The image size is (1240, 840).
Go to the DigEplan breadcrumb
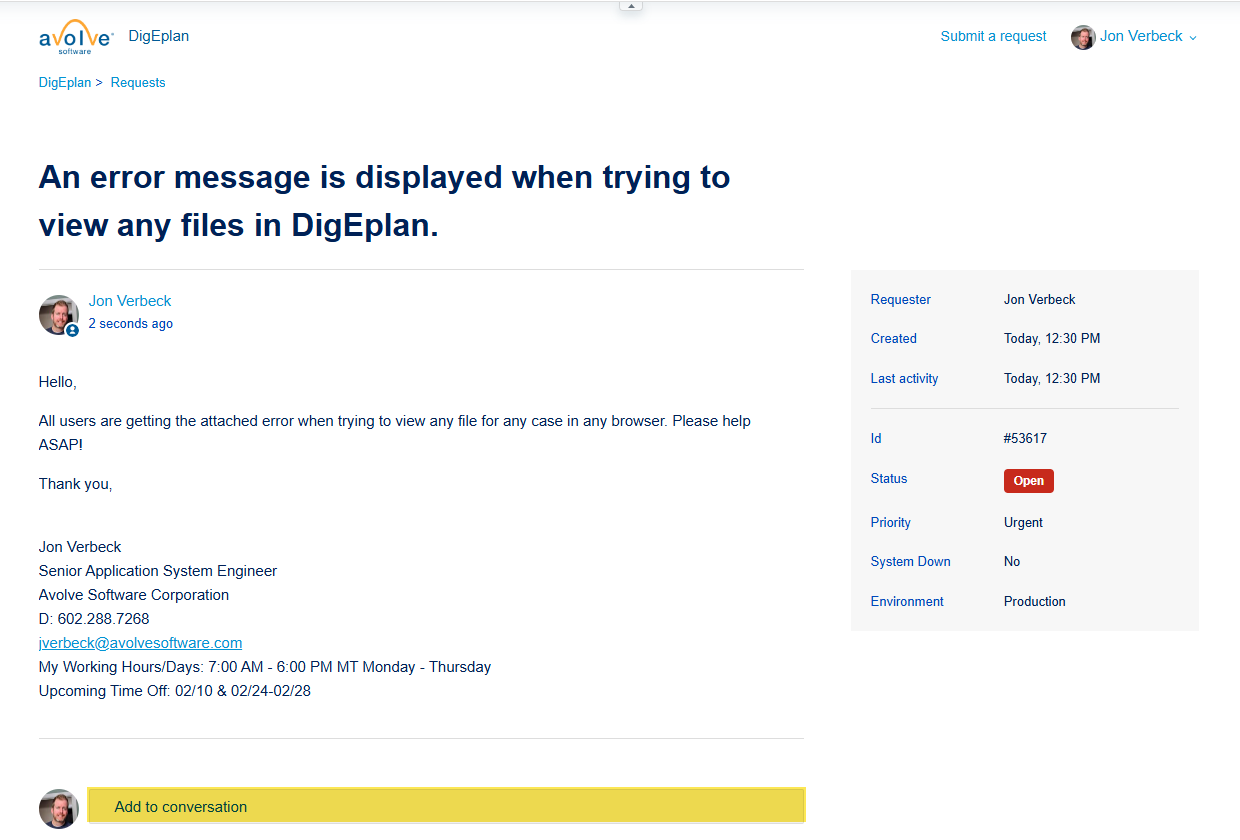[x=65, y=83]
